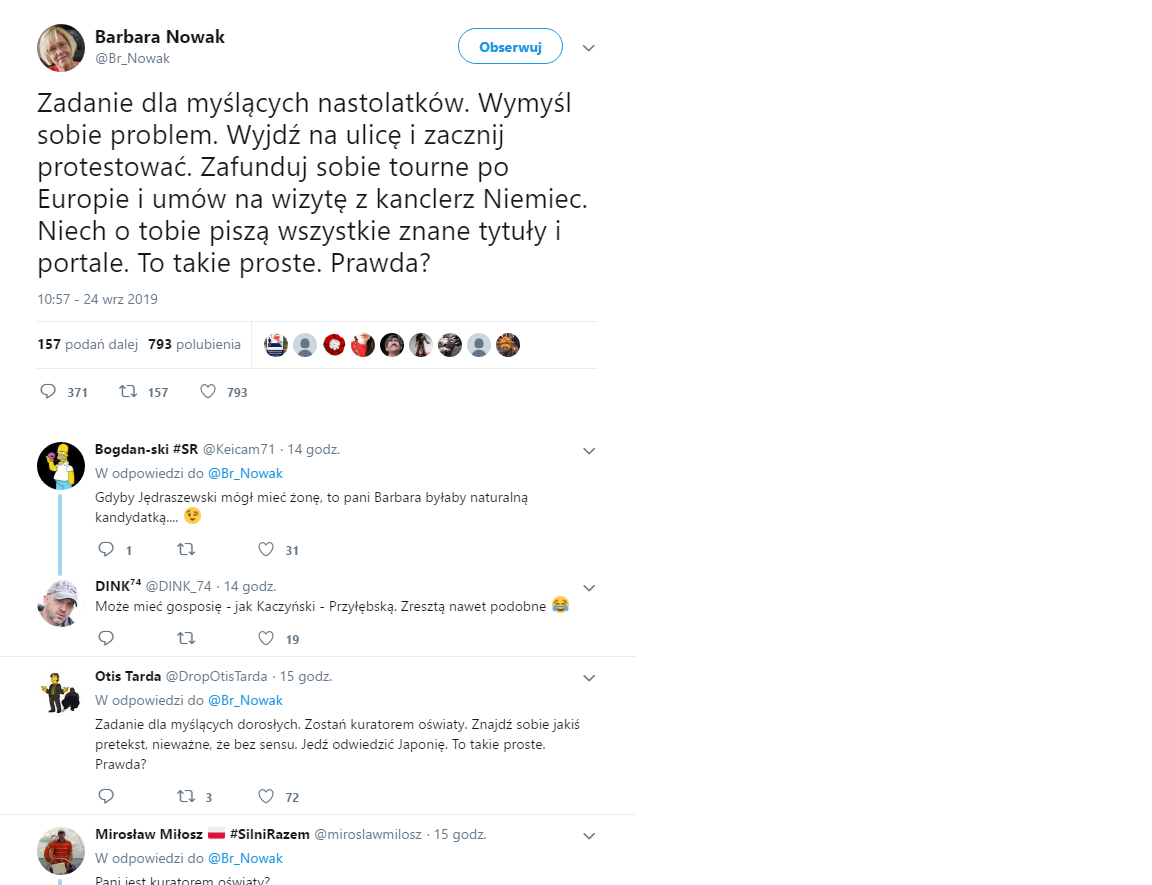
Task: Click Barbara Nowak's profile picture
Action: pos(61,48)
